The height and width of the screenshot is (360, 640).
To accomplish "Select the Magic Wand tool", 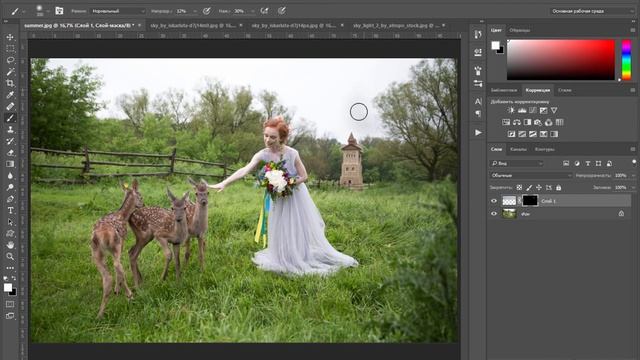I will coord(10,72).
